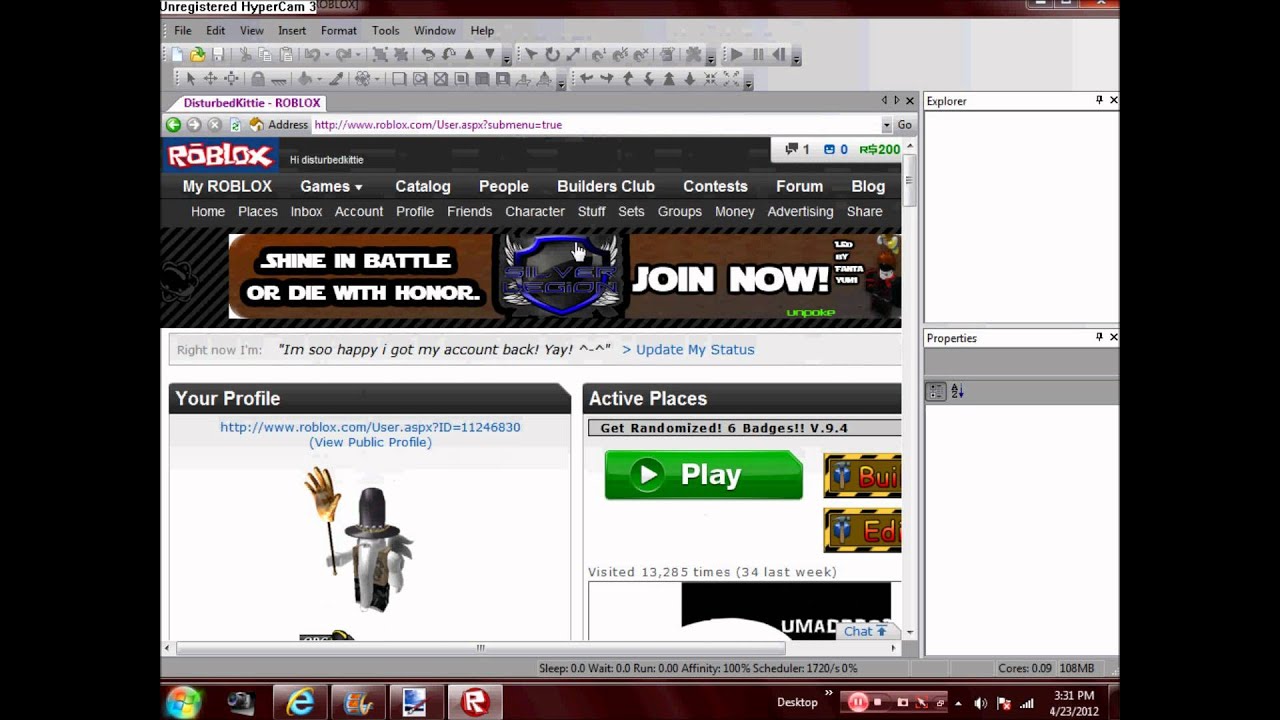
Task: Click the Play arrow in Studio toolbar
Action: click(x=737, y=55)
